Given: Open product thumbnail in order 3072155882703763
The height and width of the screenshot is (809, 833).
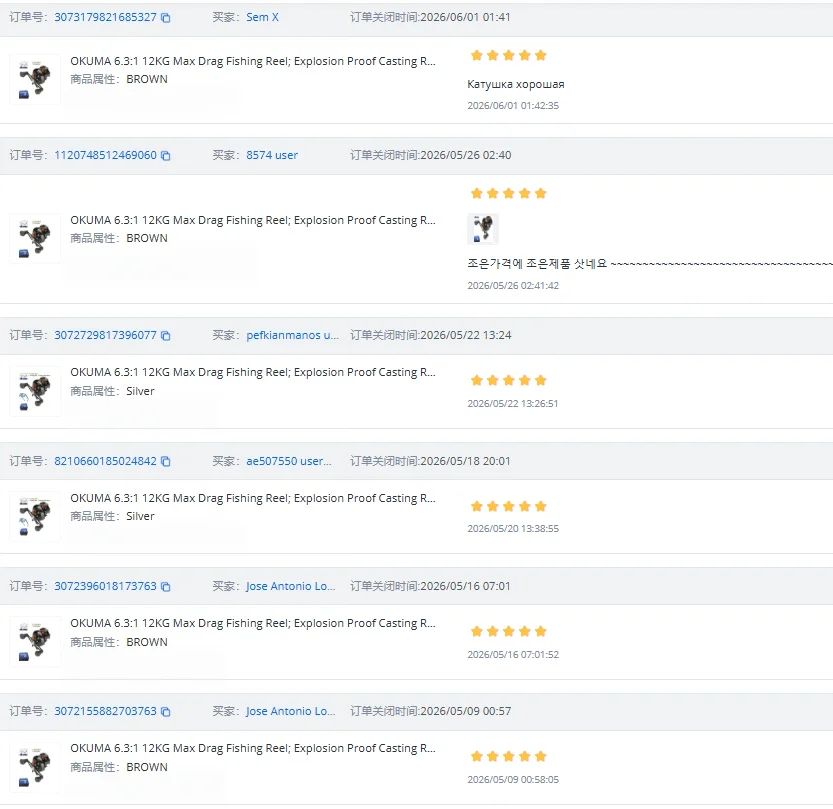Looking at the screenshot, I should point(35,767).
